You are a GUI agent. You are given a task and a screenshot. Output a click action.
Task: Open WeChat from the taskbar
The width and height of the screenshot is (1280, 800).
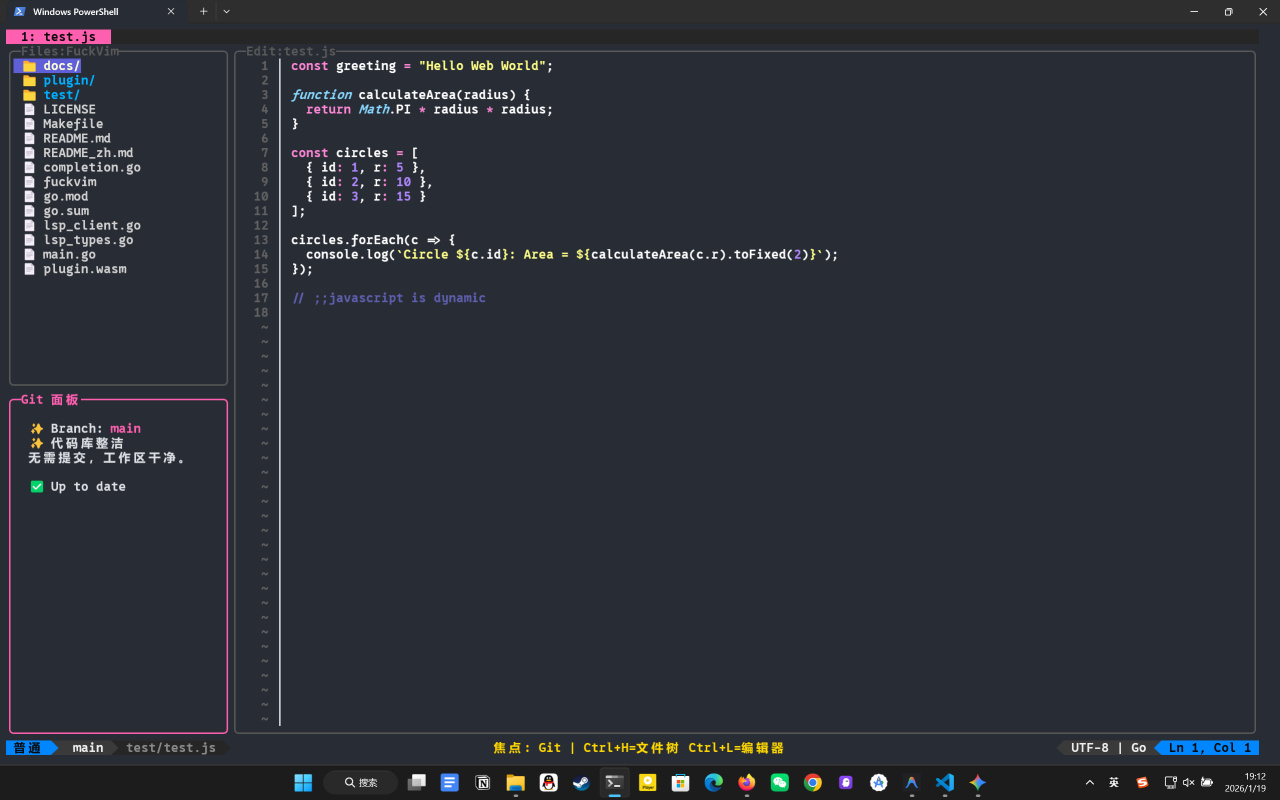tap(780, 782)
